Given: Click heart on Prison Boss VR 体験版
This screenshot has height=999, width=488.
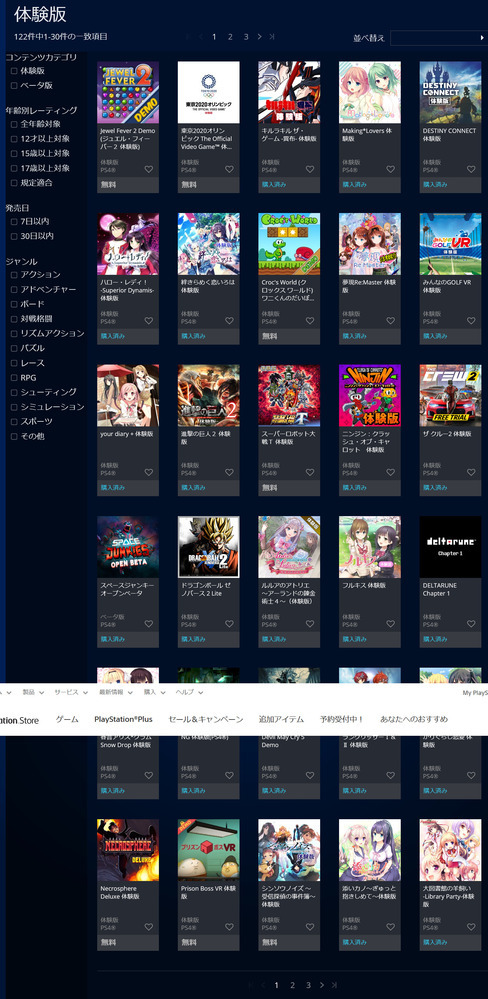Looking at the screenshot, I should (x=229, y=928).
